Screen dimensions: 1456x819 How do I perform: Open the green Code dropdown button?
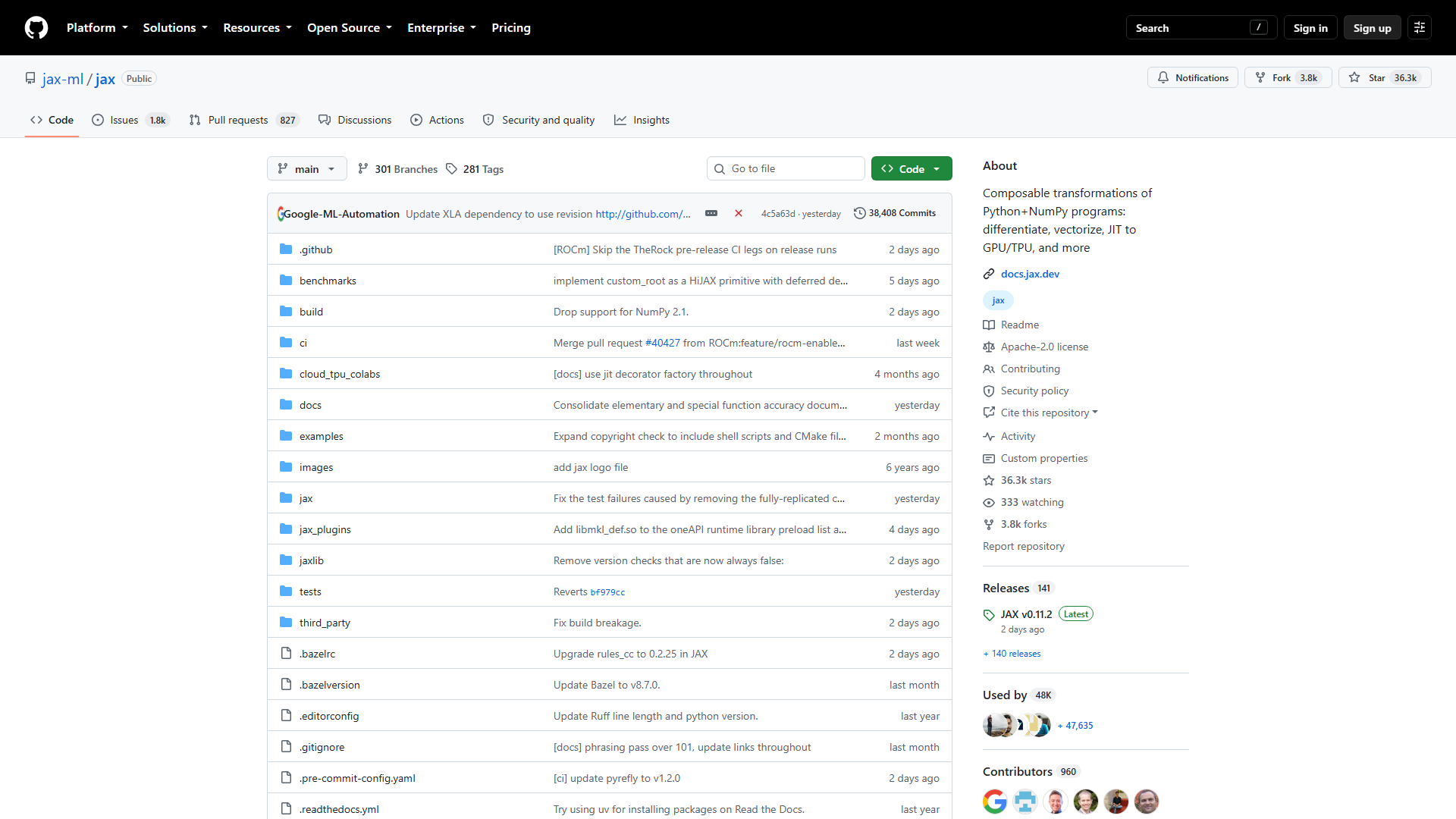coord(911,168)
